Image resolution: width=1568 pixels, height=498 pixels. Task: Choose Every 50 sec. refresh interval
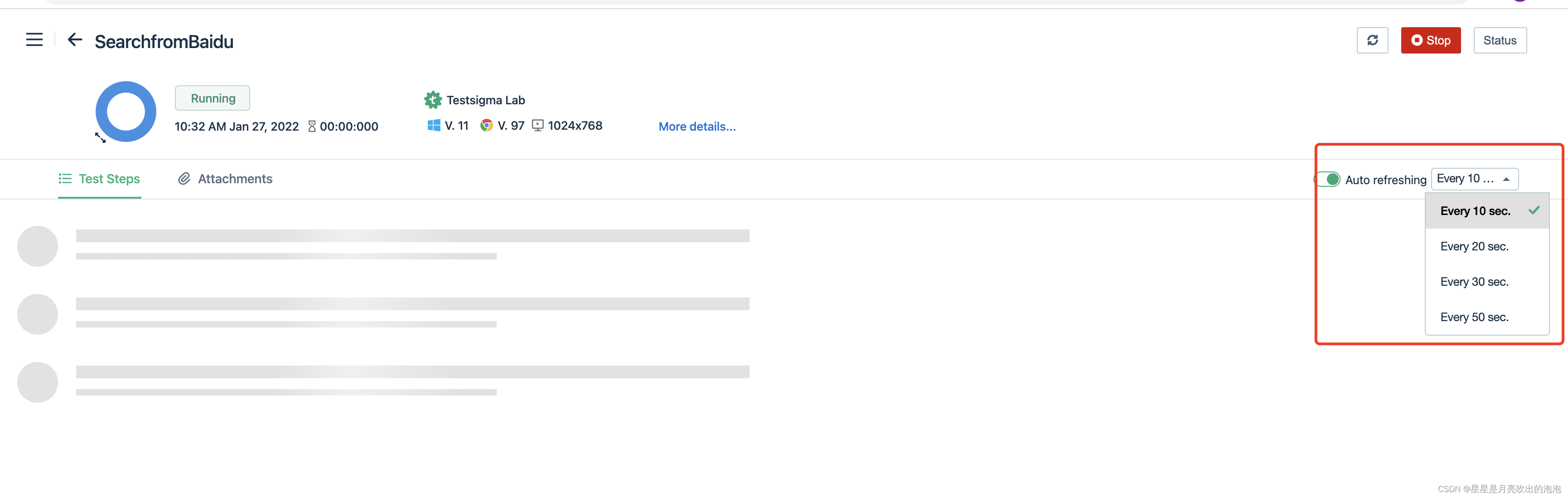click(x=1474, y=317)
